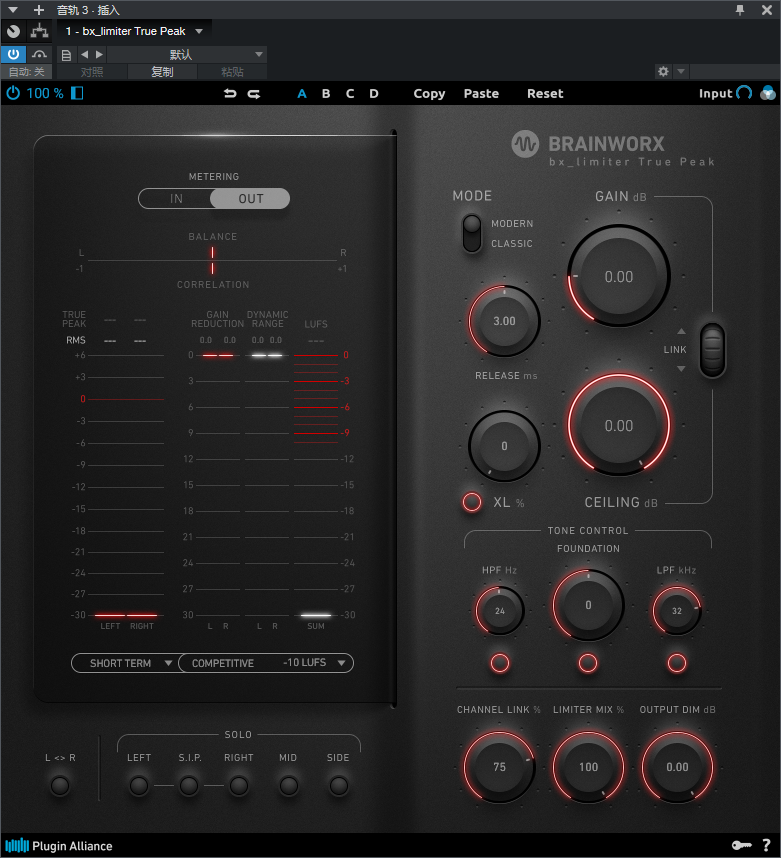This screenshot has height=858, width=781.
Task: Open the COMPETITIVE -10 LUFS dropdown
Action: point(266,663)
